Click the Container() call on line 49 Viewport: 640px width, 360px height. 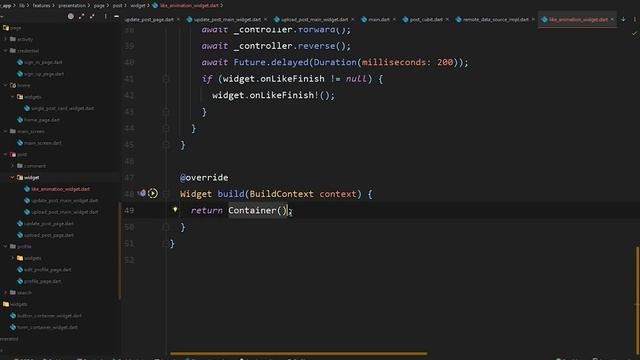click(x=258, y=211)
